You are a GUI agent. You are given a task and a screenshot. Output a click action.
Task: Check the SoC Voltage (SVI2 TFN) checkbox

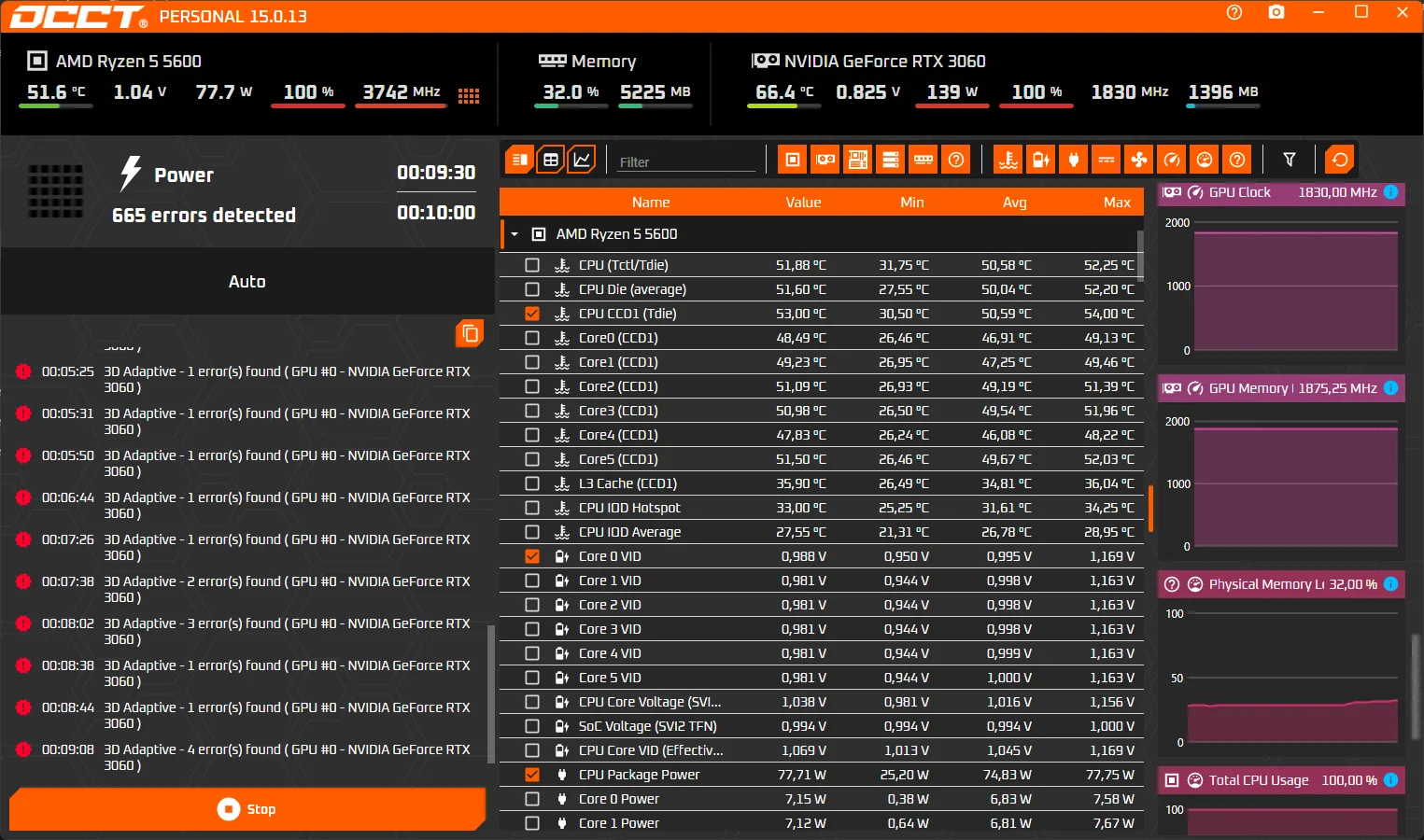(x=532, y=726)
